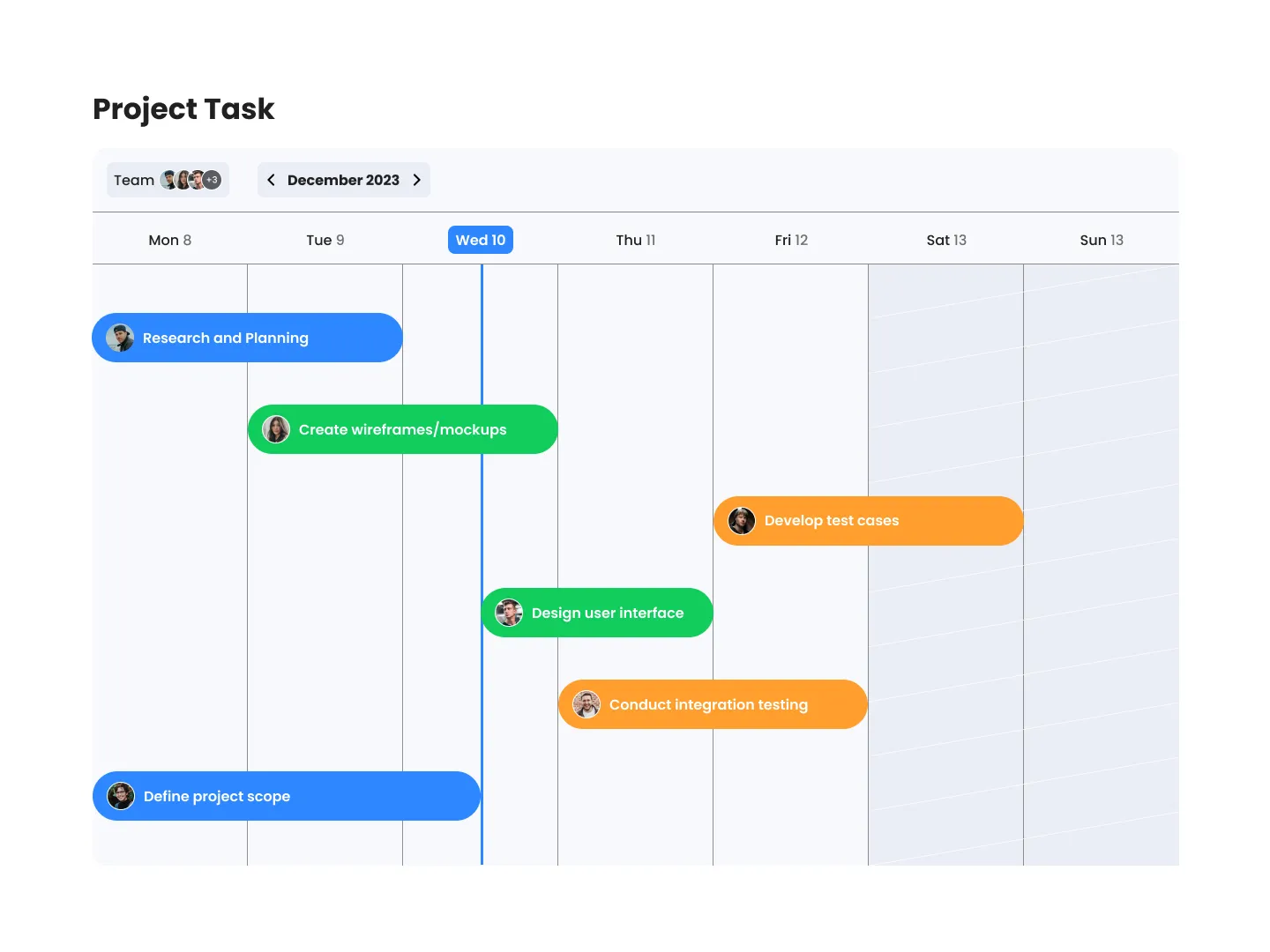Image resolution: width=1270 pixels, height=952 pixels.
Task: Select the Fri 12 column header
Action: point(790,239)
